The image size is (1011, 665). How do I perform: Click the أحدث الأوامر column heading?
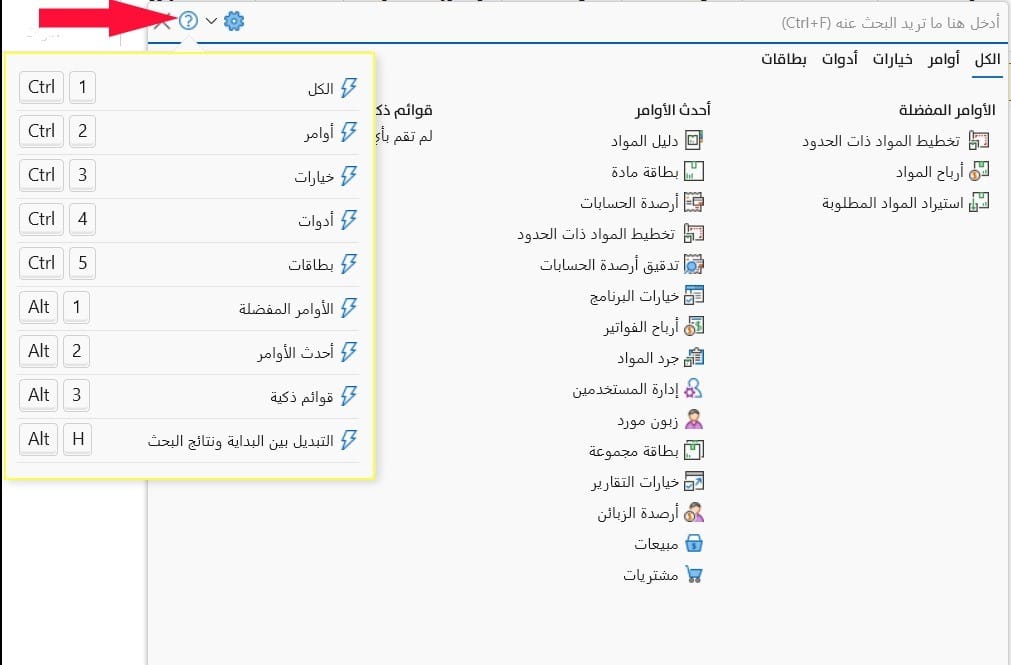point(672,110)
